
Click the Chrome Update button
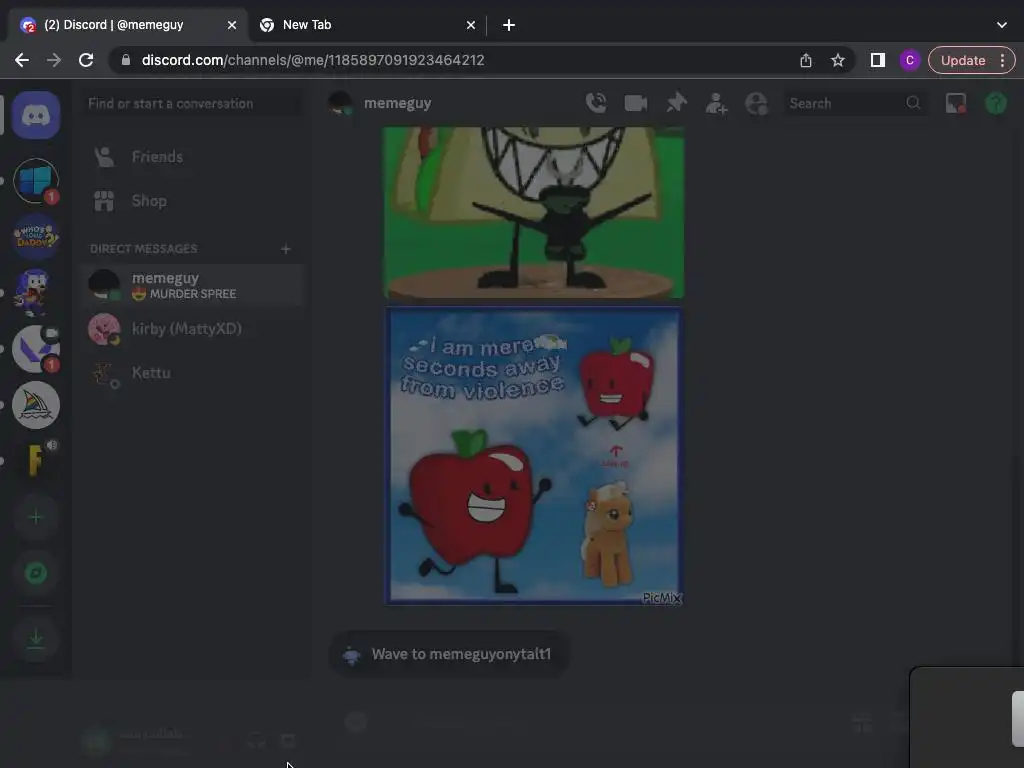coord(963,60)
